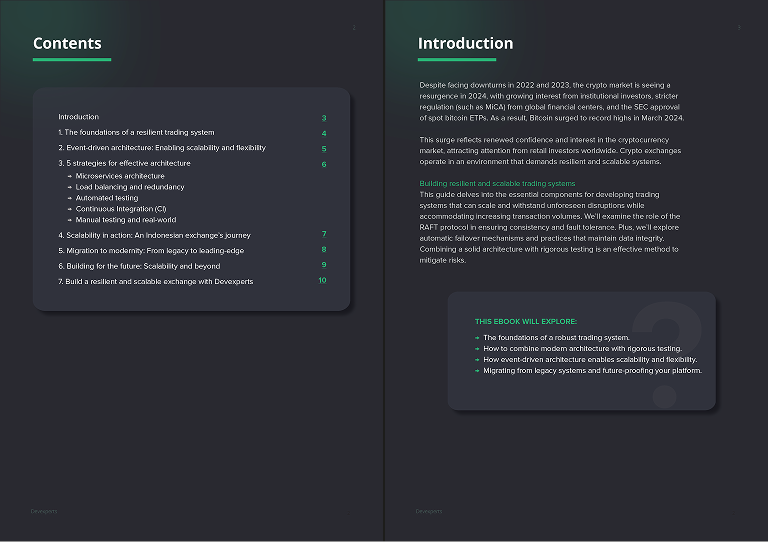Click the Devexperts footer on the Contents page
Screen dimensions: 768x542
point(44,511)
